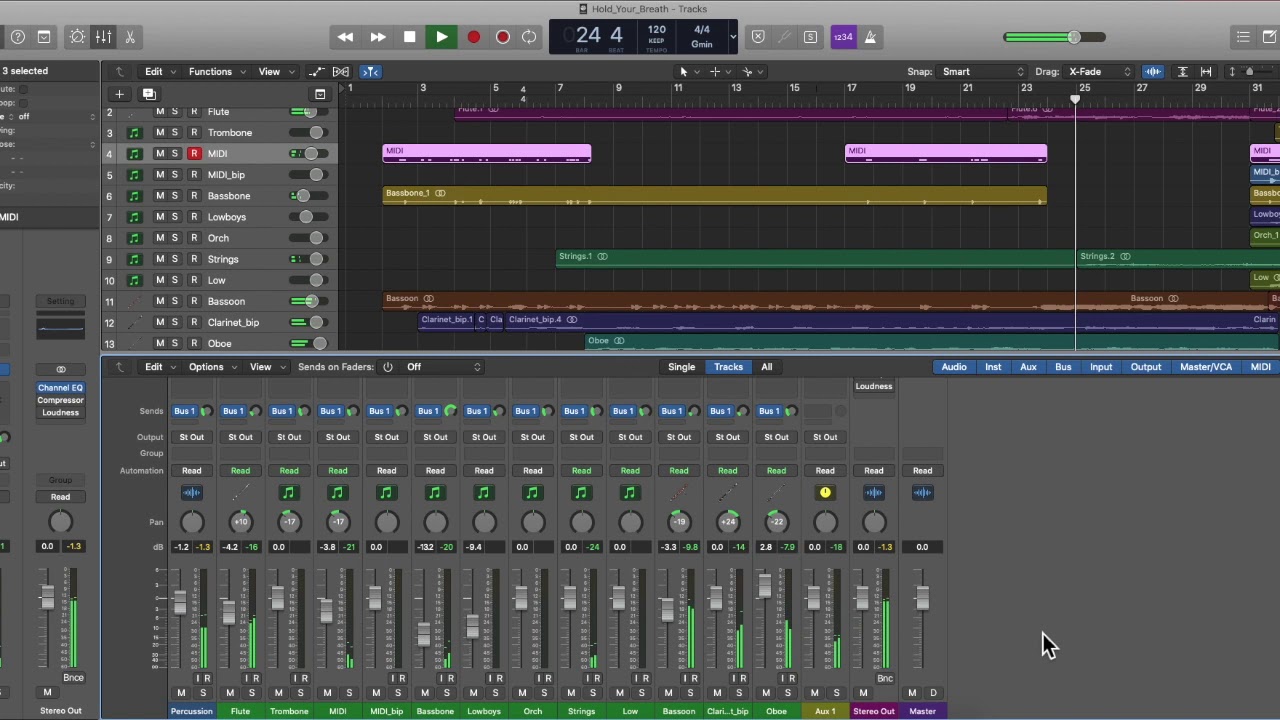Open the Sends on Faders Off dropdown

click(x=442, y=367)
